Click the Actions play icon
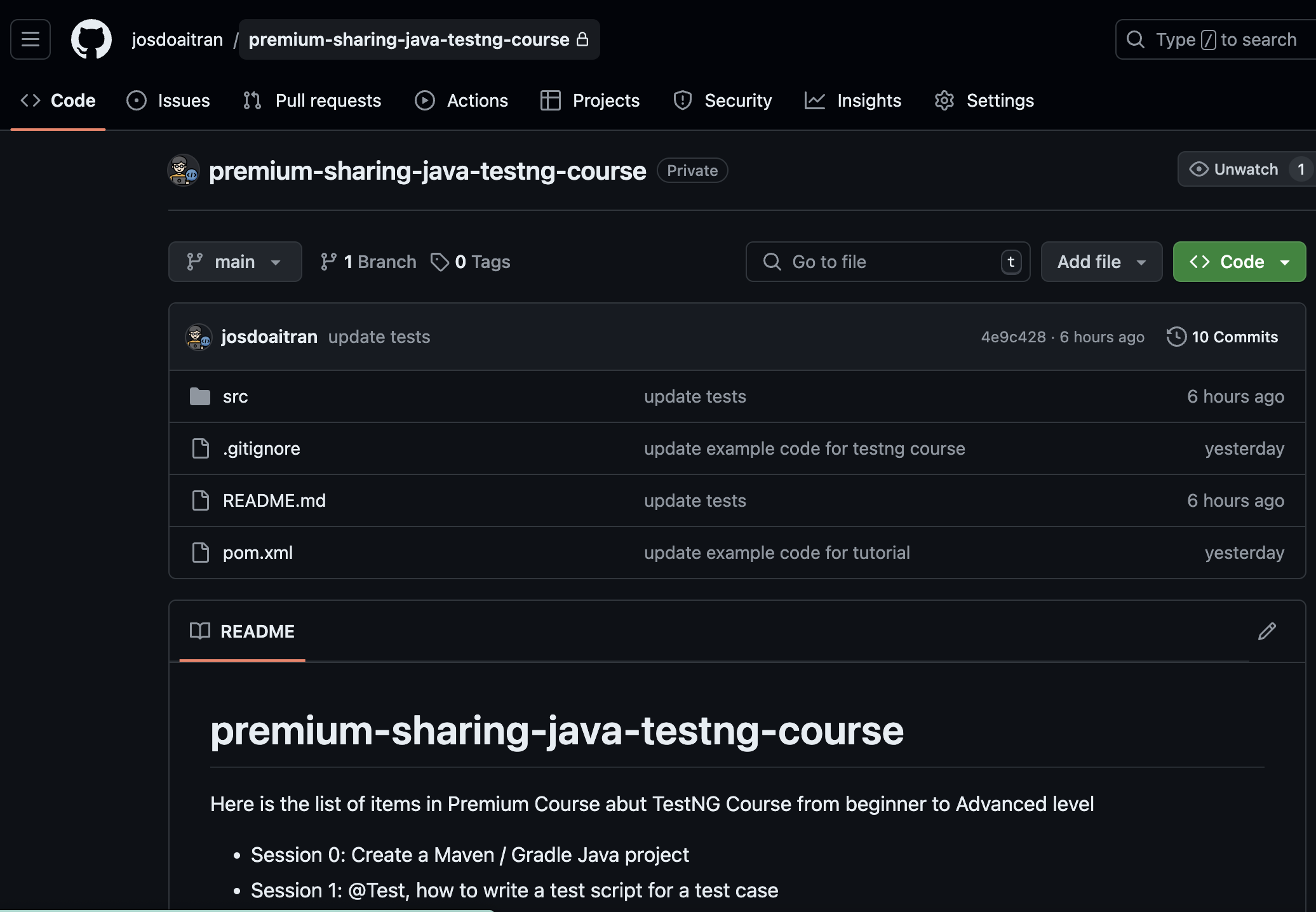Image resolution: width=1316 pixels, height=912 pixels. [x=425, y=100]
